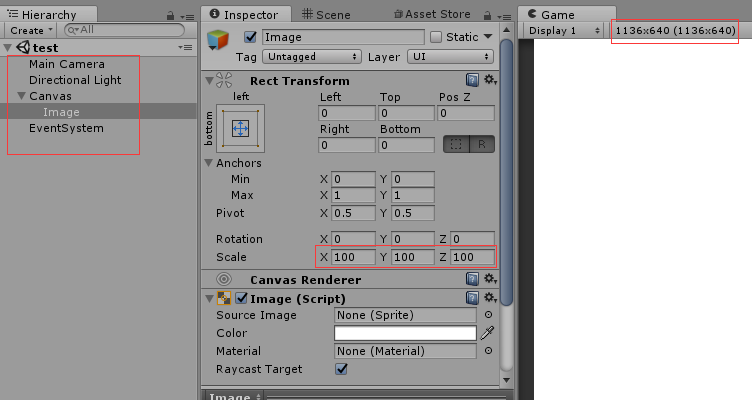This screenshot has width=752, height=400.
Task: Click the Rect Transform component icon
Action: [x=224, y=80]
